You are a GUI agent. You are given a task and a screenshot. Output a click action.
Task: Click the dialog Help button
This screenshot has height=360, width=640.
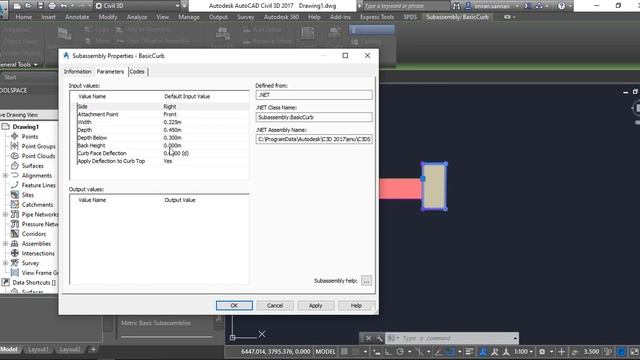point(356,305)
